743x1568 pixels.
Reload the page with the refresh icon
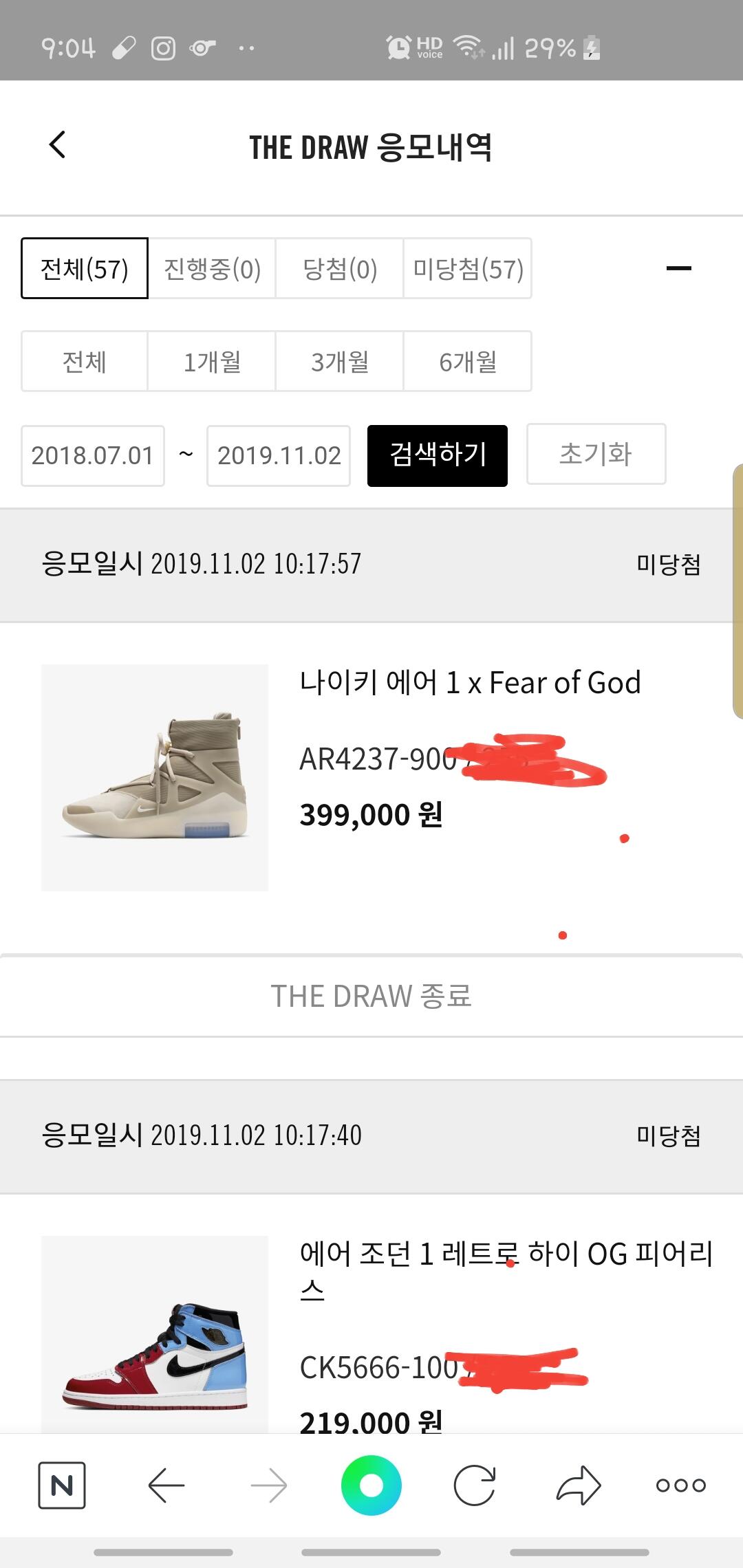(475, 1485)
